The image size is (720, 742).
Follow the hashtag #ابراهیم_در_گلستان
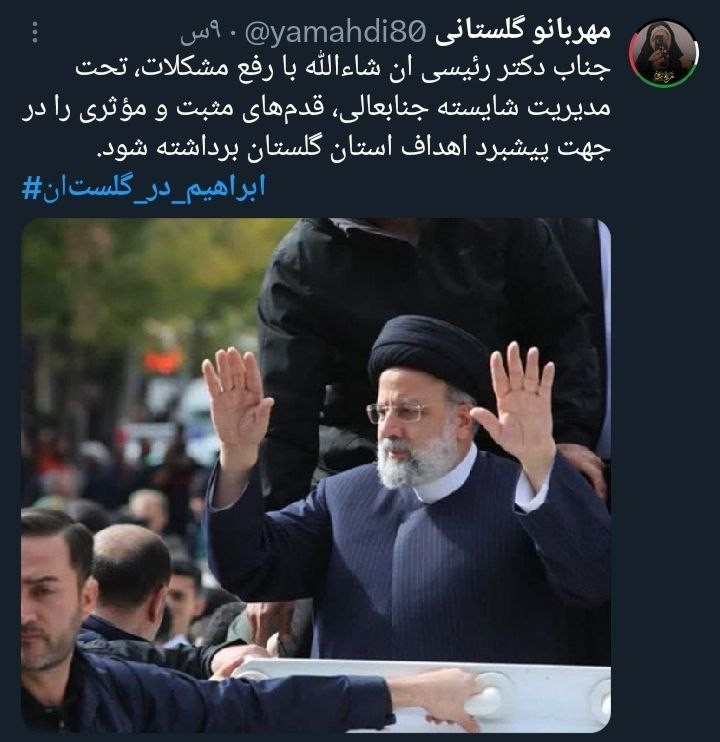(x=144, y=187)
